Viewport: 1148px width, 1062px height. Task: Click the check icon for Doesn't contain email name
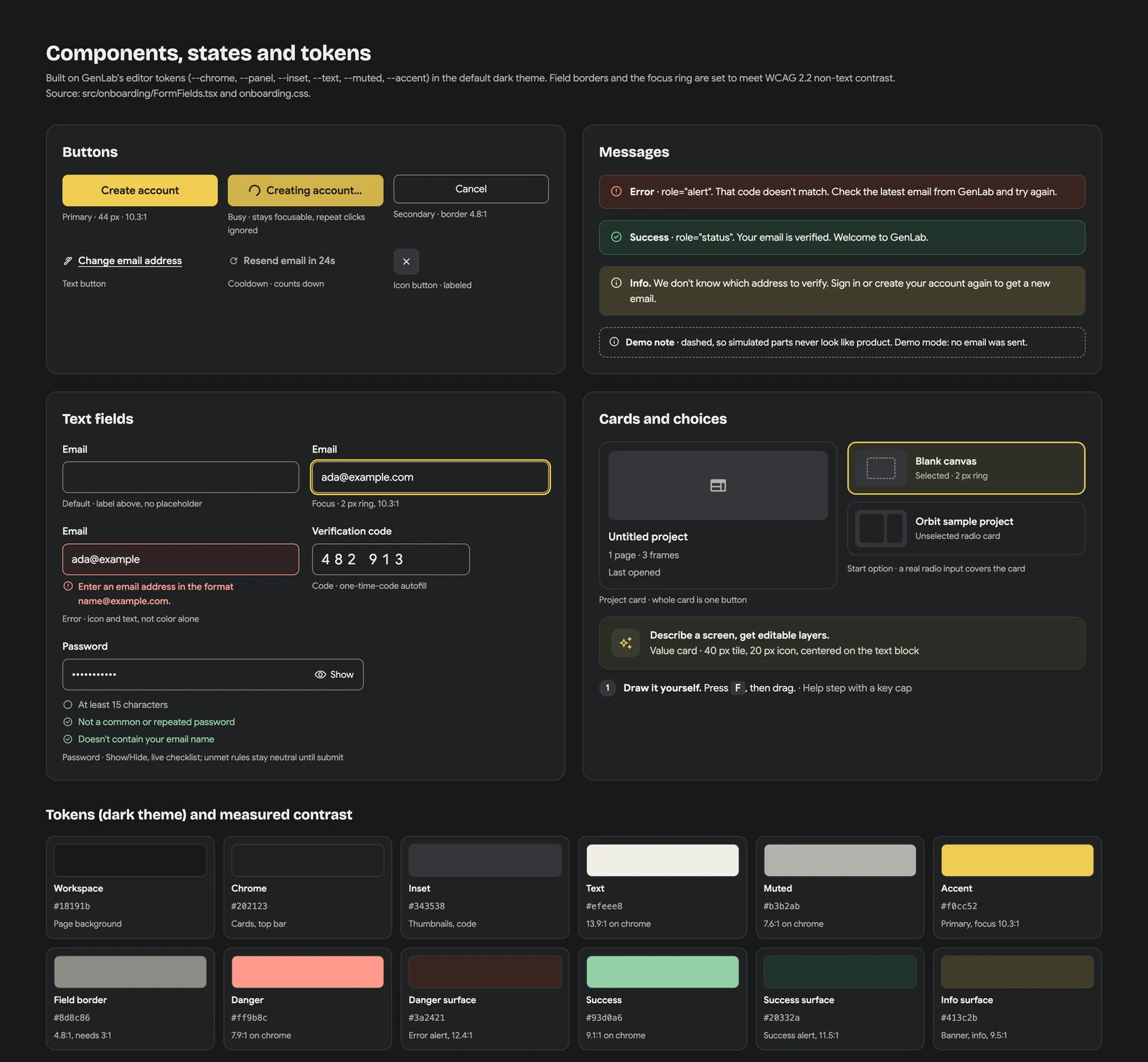coord(68,739)
